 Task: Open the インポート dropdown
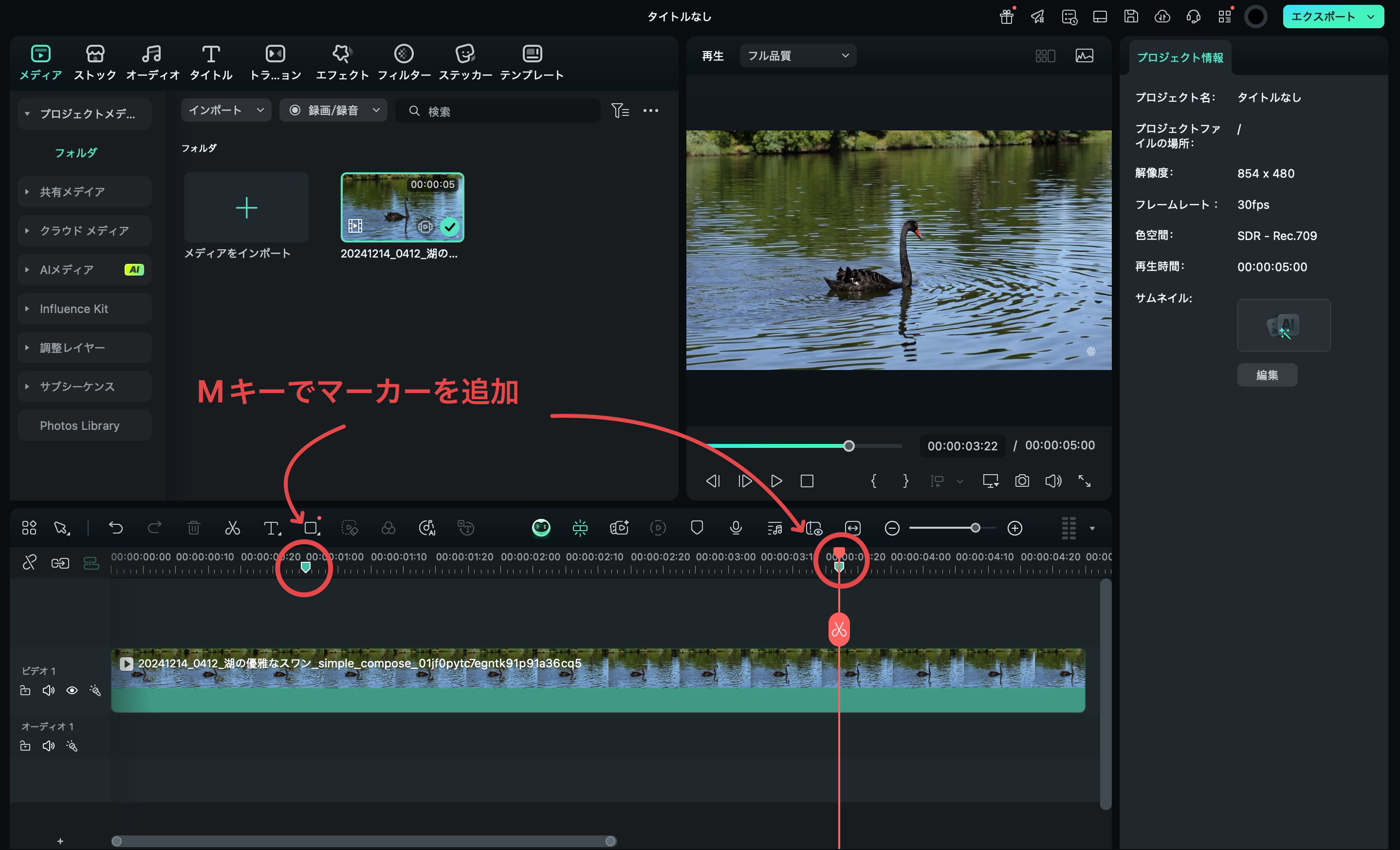tap(225, 110)
